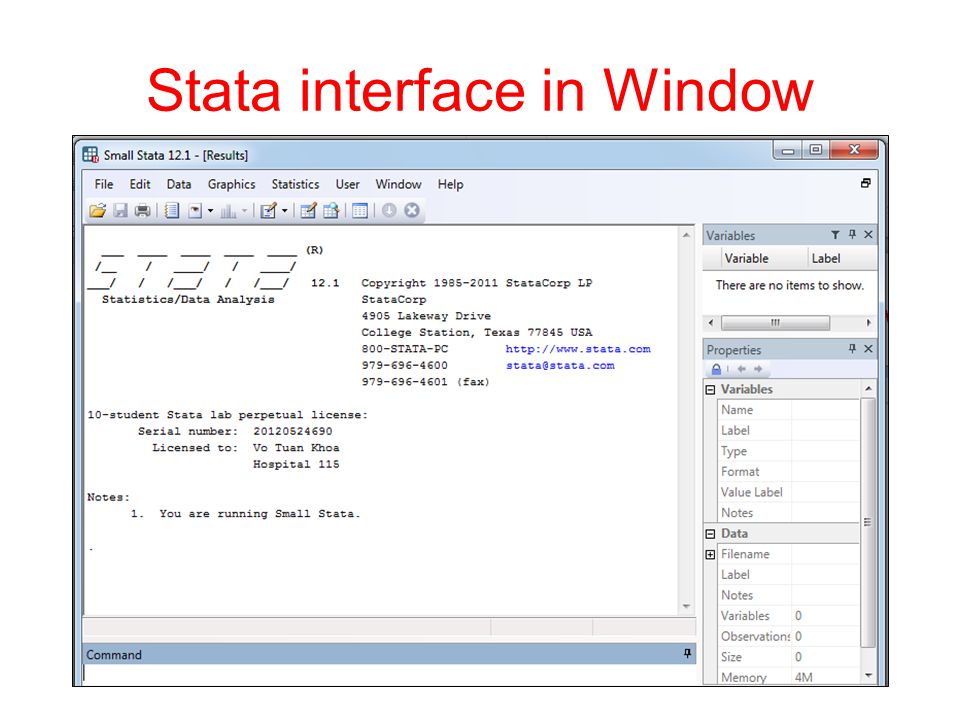The height and width of the screenshot is (720, 960).
Task: Select the Format property row
Action: pyautogui.click(x=789, y=471)
